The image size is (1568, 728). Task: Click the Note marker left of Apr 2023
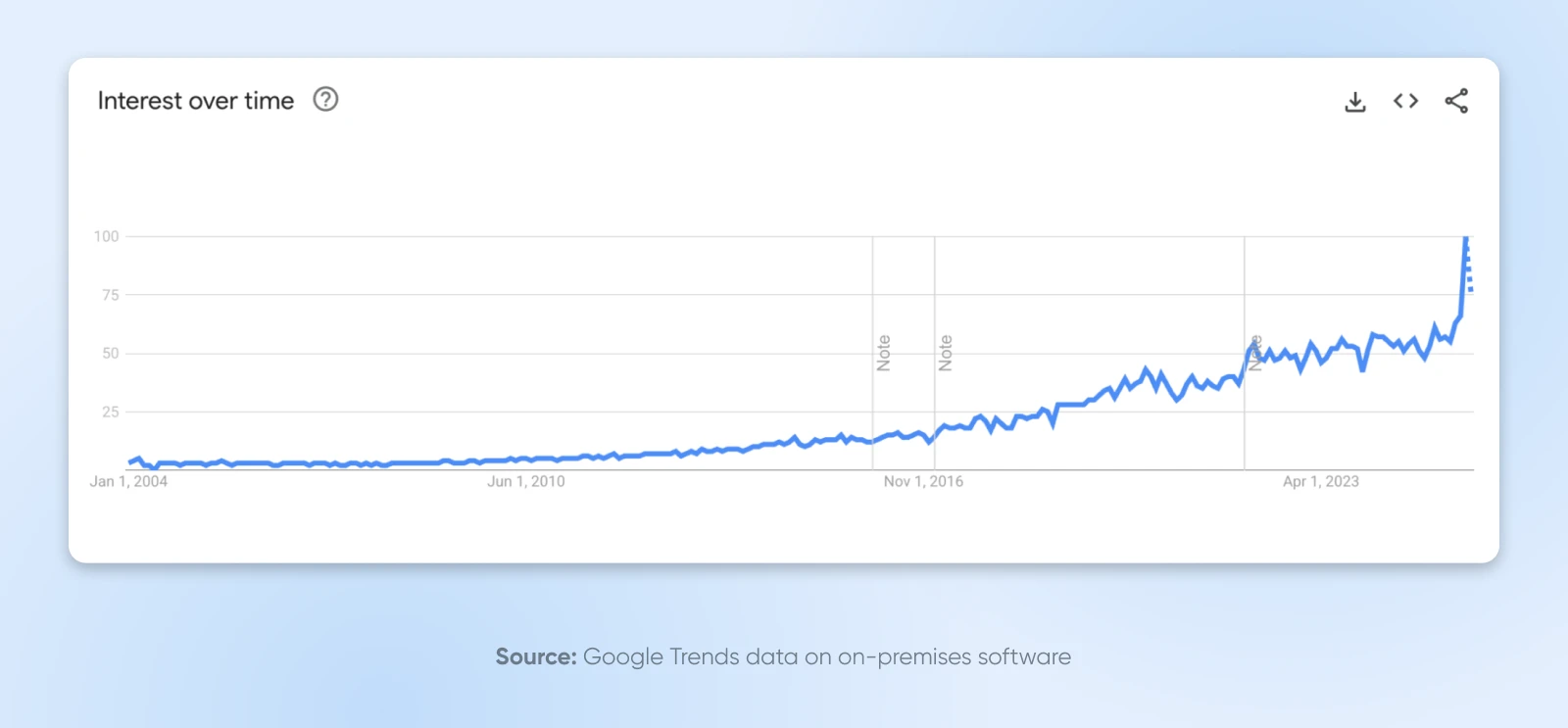[x=1254, y=353]
